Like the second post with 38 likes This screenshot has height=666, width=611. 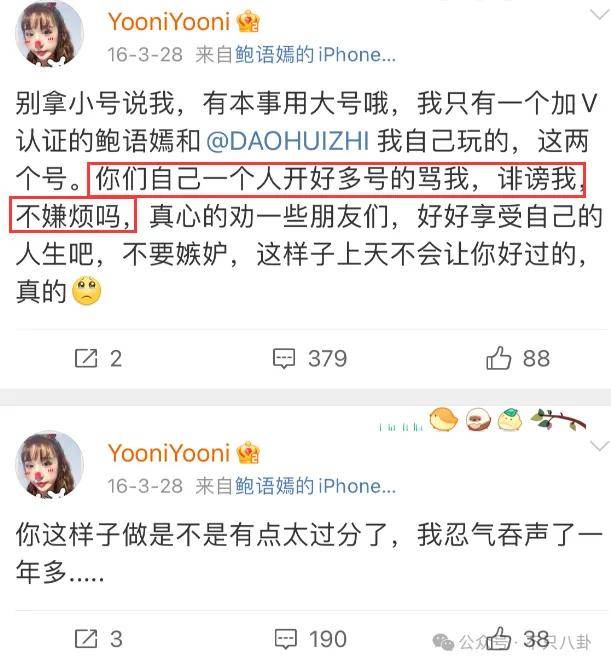pyautogui.click(x=498, y=638)
